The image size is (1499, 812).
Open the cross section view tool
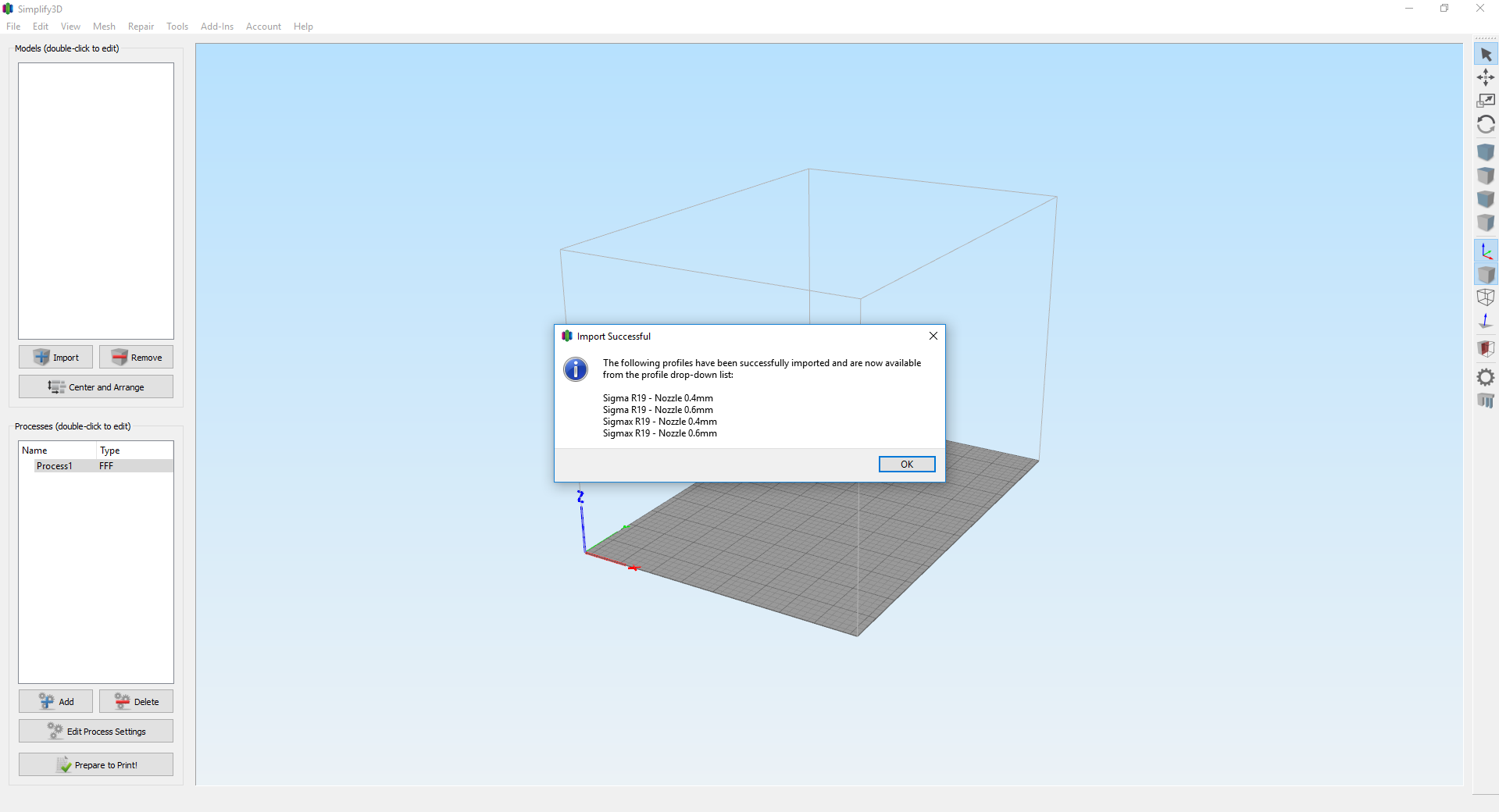click(1486, 349)
